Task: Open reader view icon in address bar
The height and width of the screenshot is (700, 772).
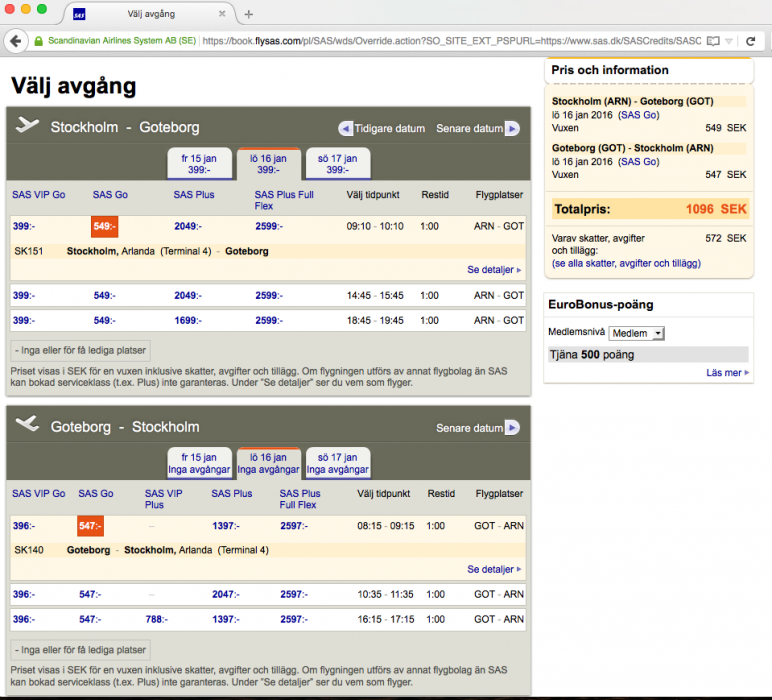Action: point(713,41)
